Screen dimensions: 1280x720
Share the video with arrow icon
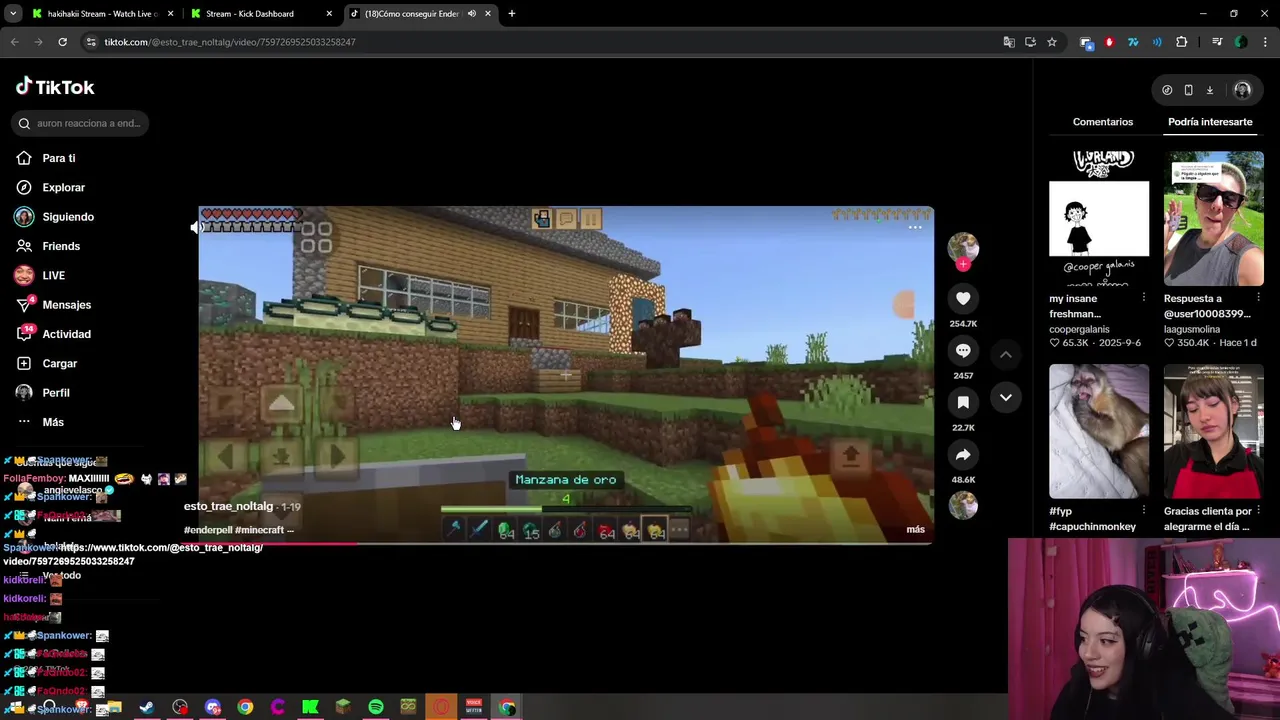(x=963, y=454)
